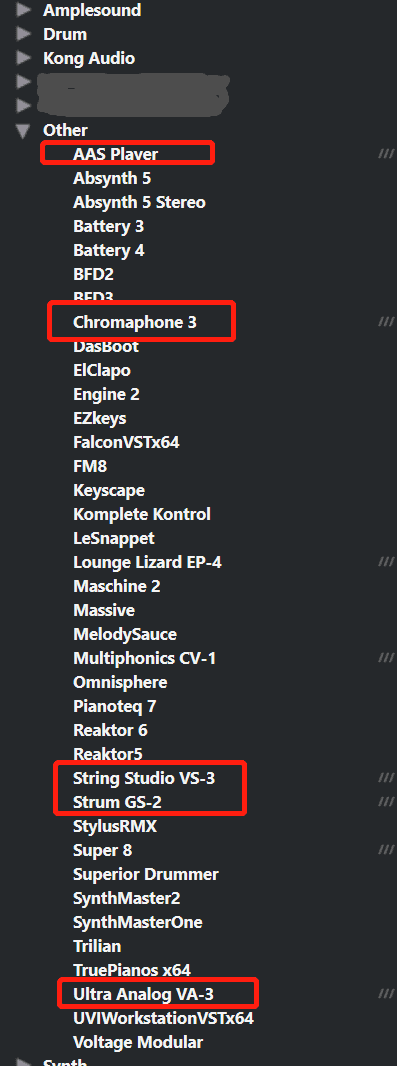The image size is (397, 1066).
Task: Choose Komplete Kontrol from the list
Action: point(142,514)
